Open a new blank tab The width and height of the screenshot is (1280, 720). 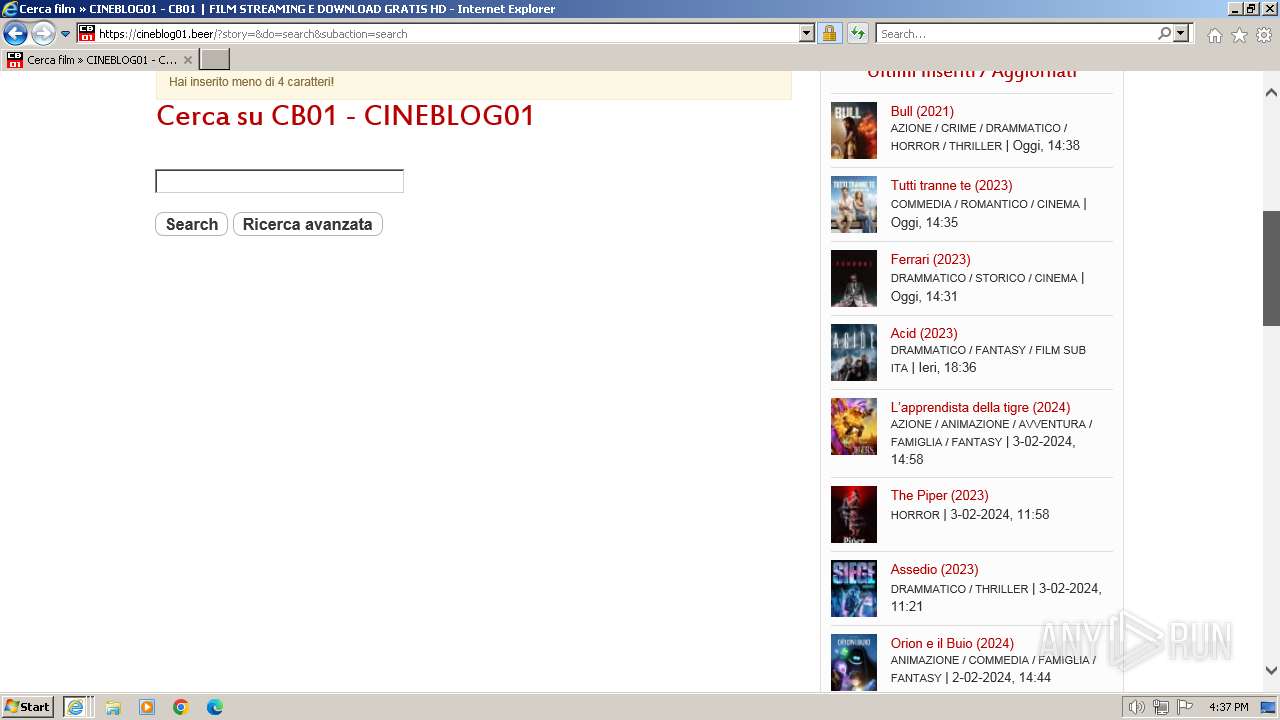[x=214, y=60]
